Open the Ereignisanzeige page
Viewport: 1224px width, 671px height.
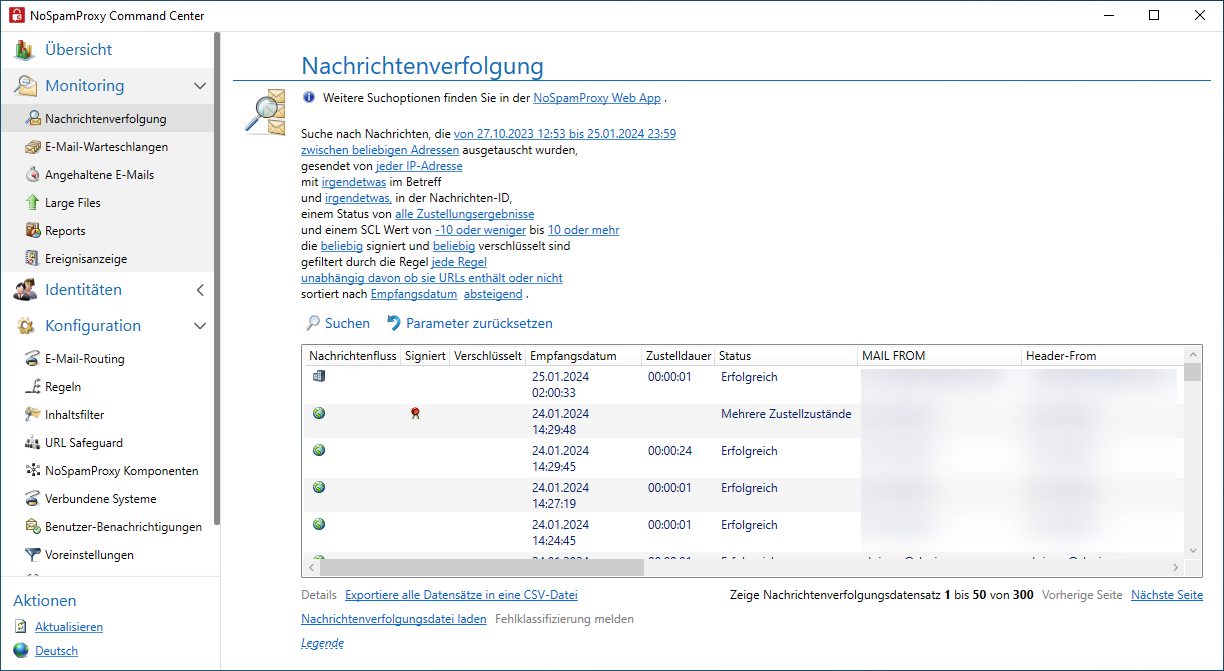pos(86,259)
